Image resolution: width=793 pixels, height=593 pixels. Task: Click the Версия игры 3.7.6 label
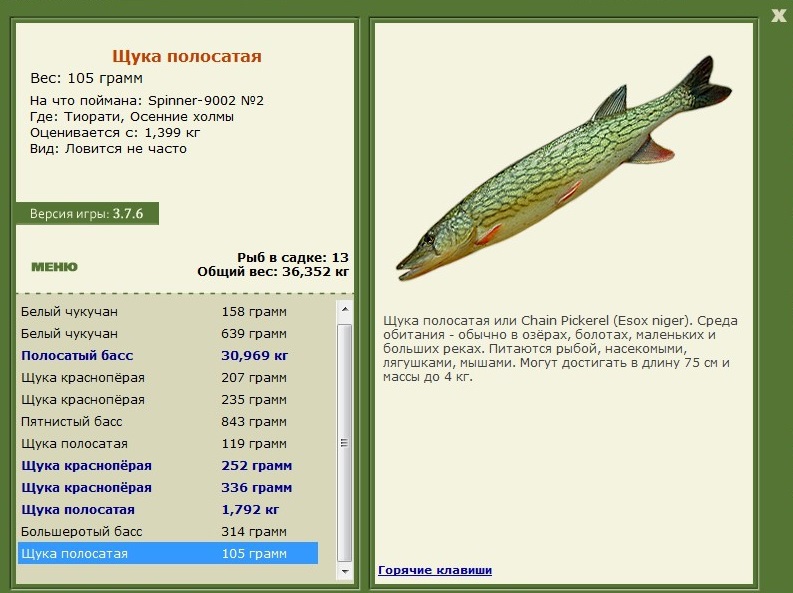click(86, 214)
